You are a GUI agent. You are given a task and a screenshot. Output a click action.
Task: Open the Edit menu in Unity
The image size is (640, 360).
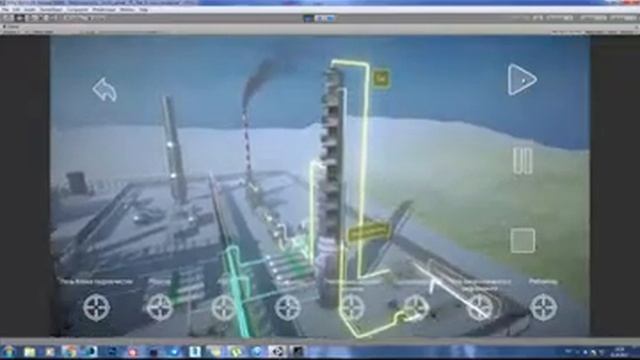[x=16, y=9]
